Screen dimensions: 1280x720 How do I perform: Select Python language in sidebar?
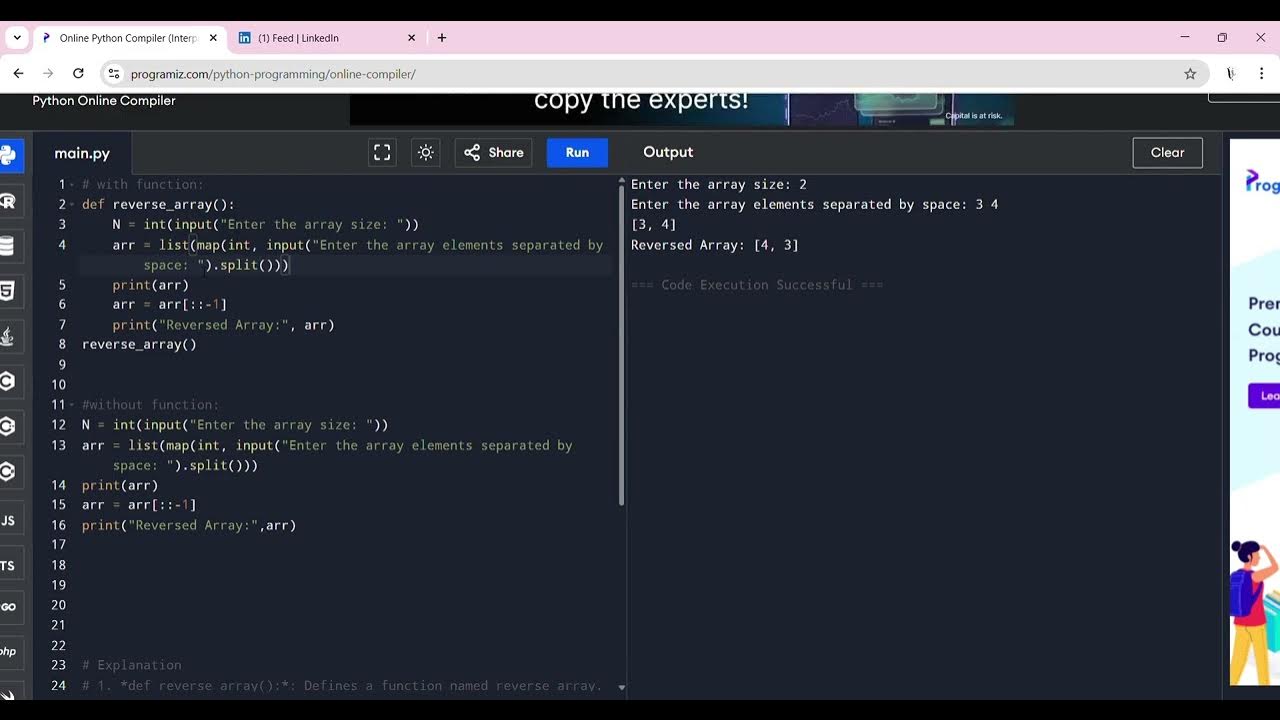pyautogui.click(x=7, y=155)
